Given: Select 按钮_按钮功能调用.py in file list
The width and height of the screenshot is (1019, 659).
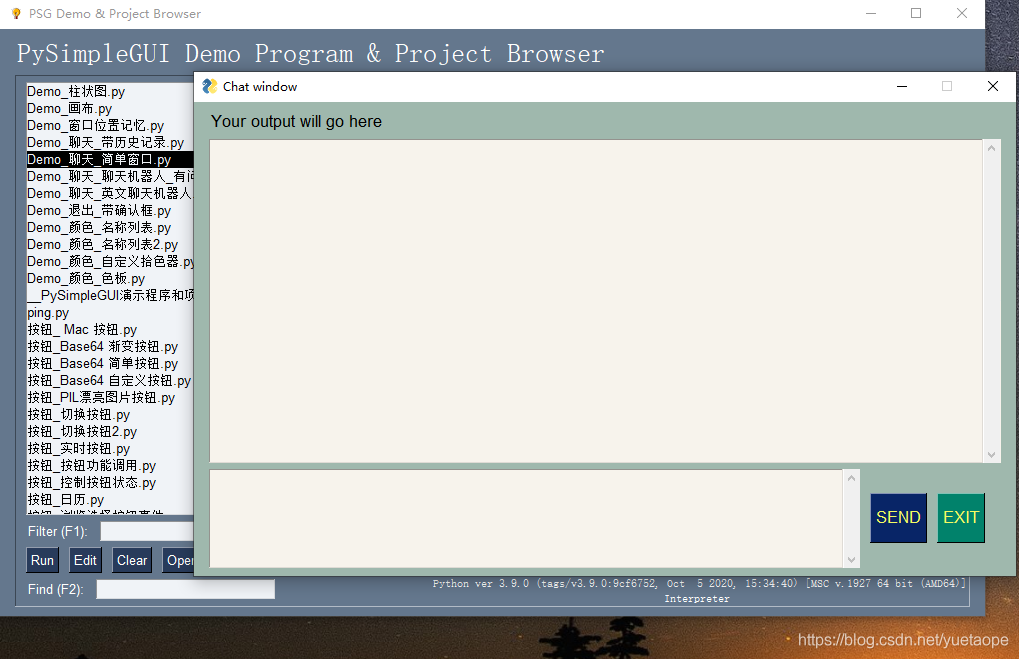Looking at the screenshot, I should 109,465.
